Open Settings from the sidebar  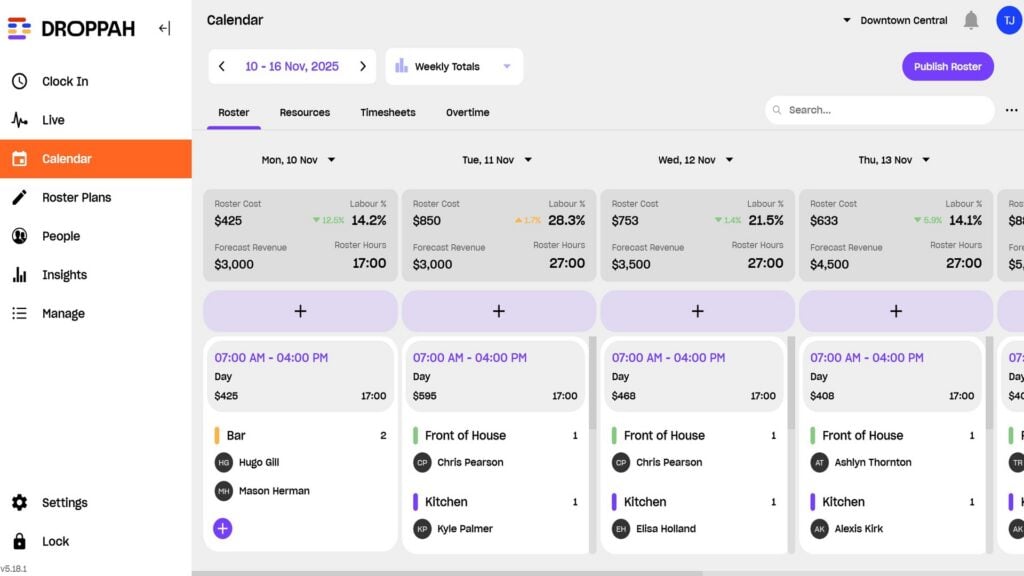(64, 503)
